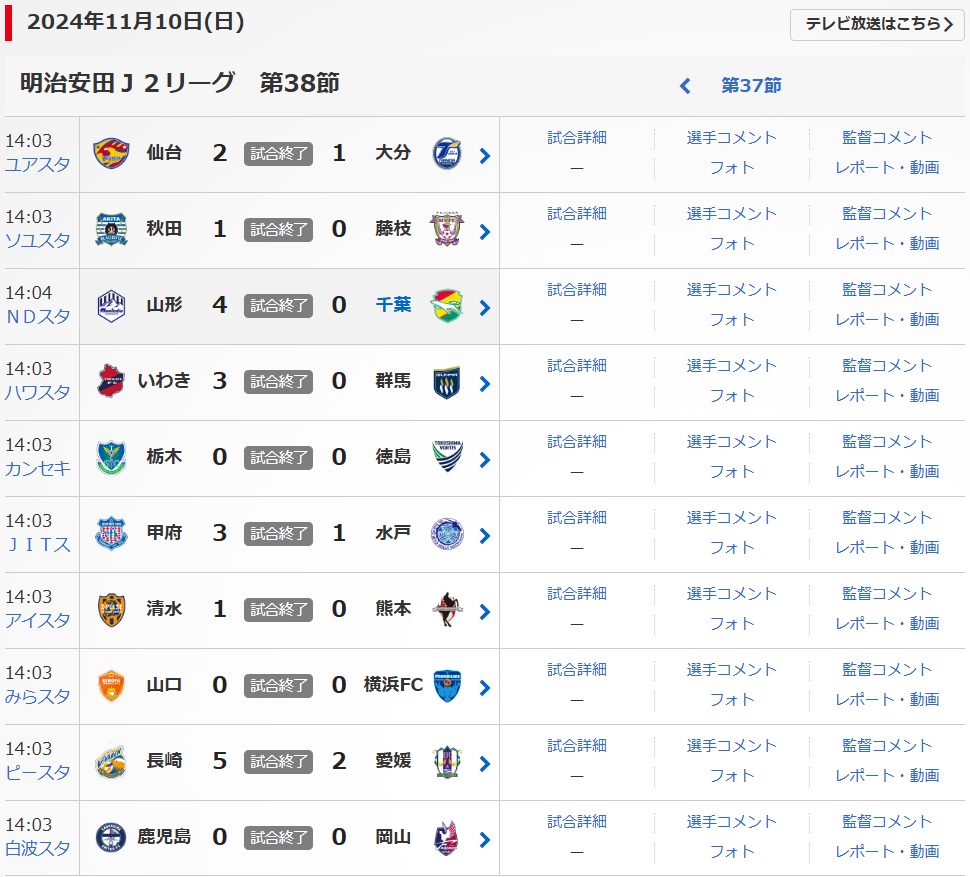Open 試合詳細 for 秋田 vs 藤枝

click(577, 214)
